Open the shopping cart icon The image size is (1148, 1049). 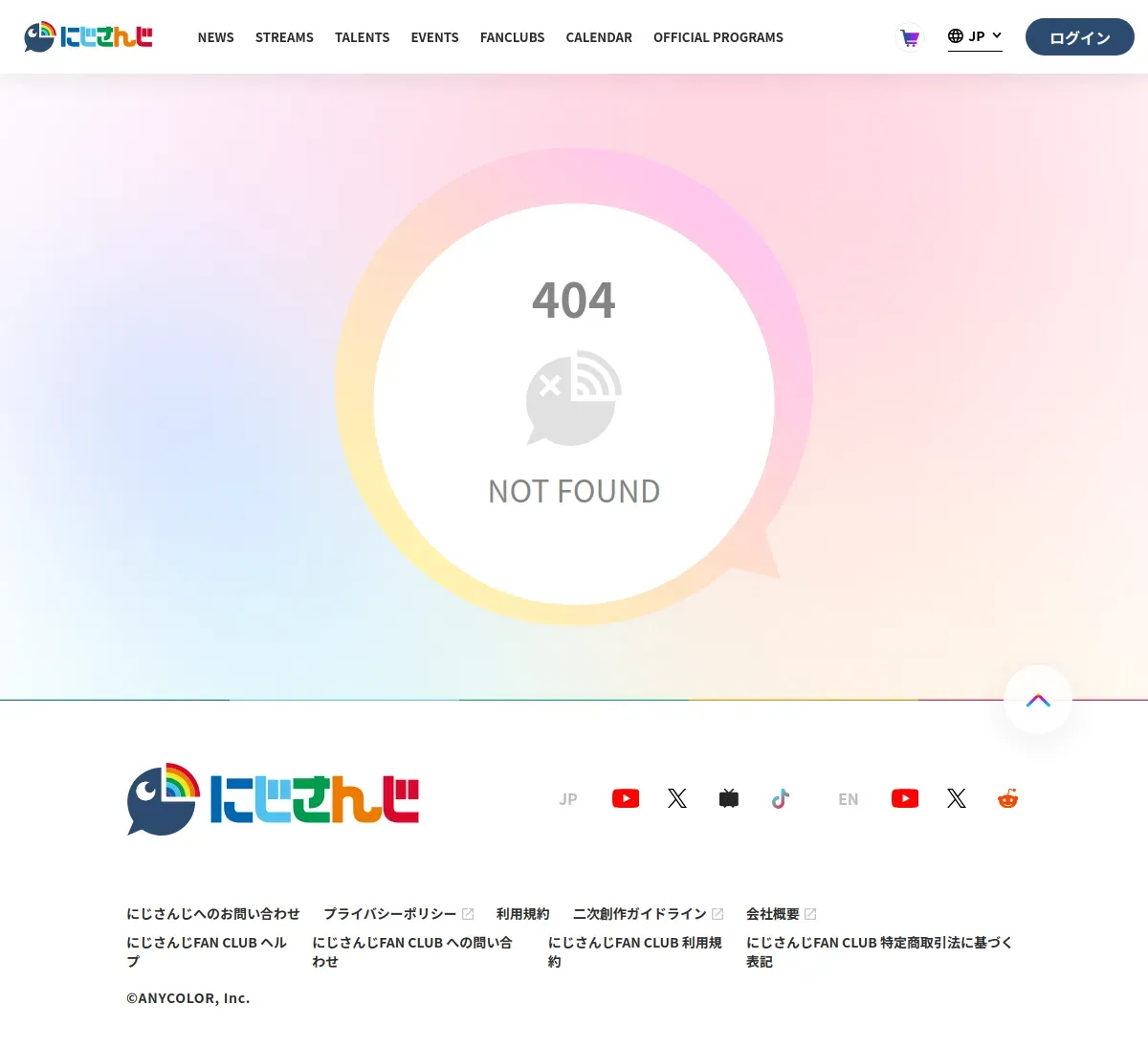click(x=910, y=37)
